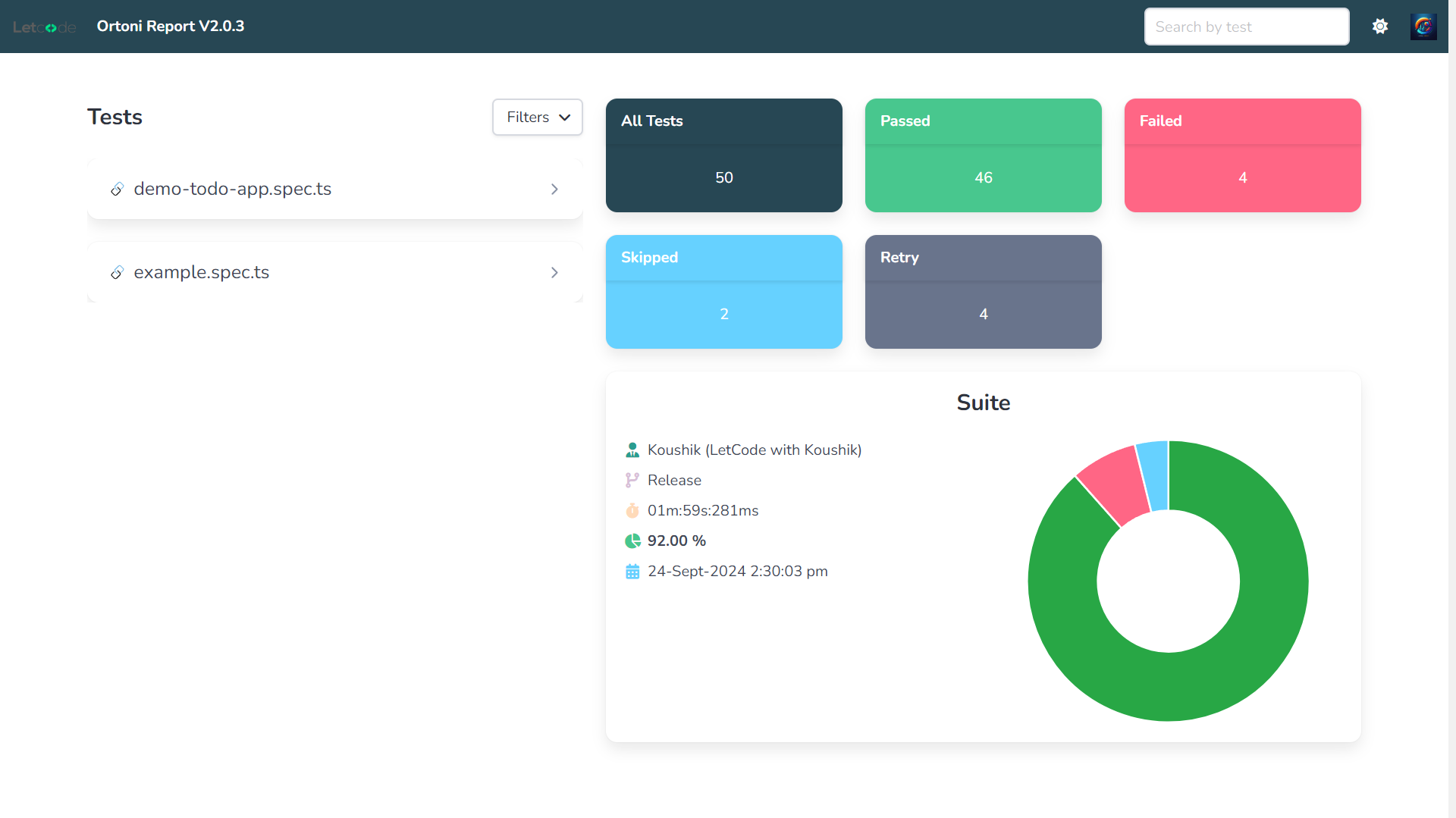This screenshot has height=818, width=1456.
Task: Click the Search by test field
Action: (x=1247, y=27)
